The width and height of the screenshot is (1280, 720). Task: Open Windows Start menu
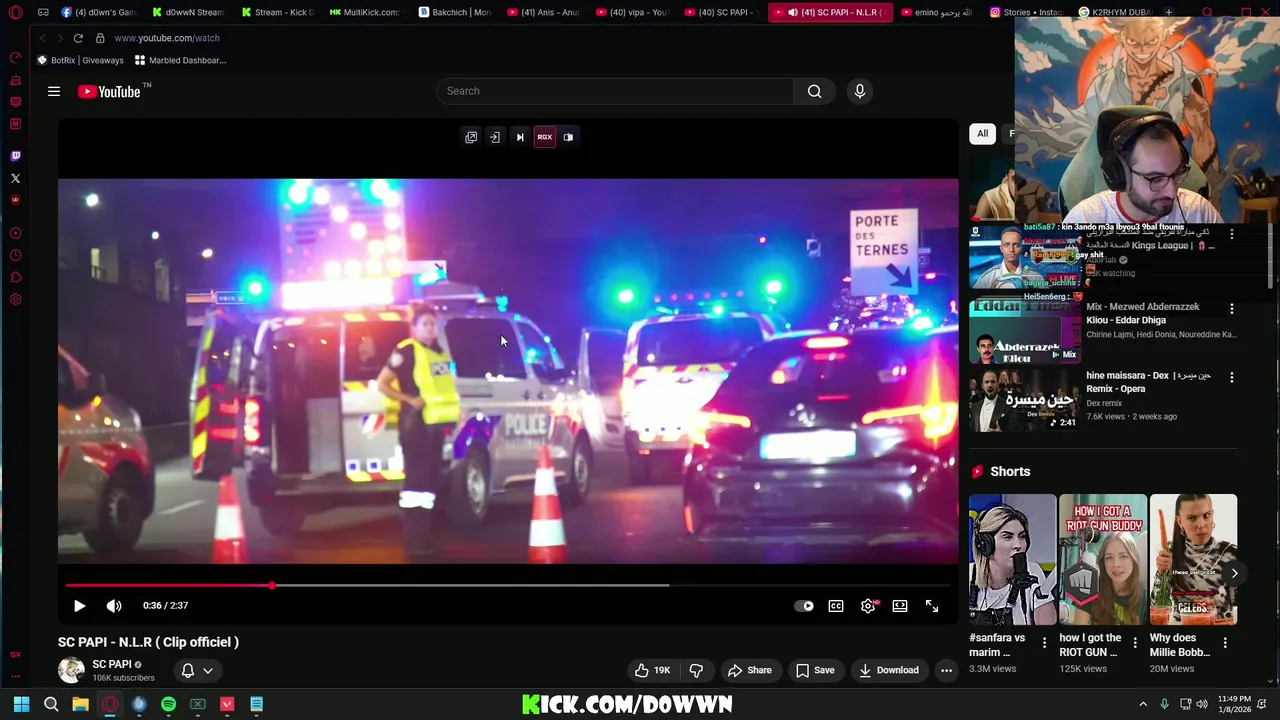21,704
